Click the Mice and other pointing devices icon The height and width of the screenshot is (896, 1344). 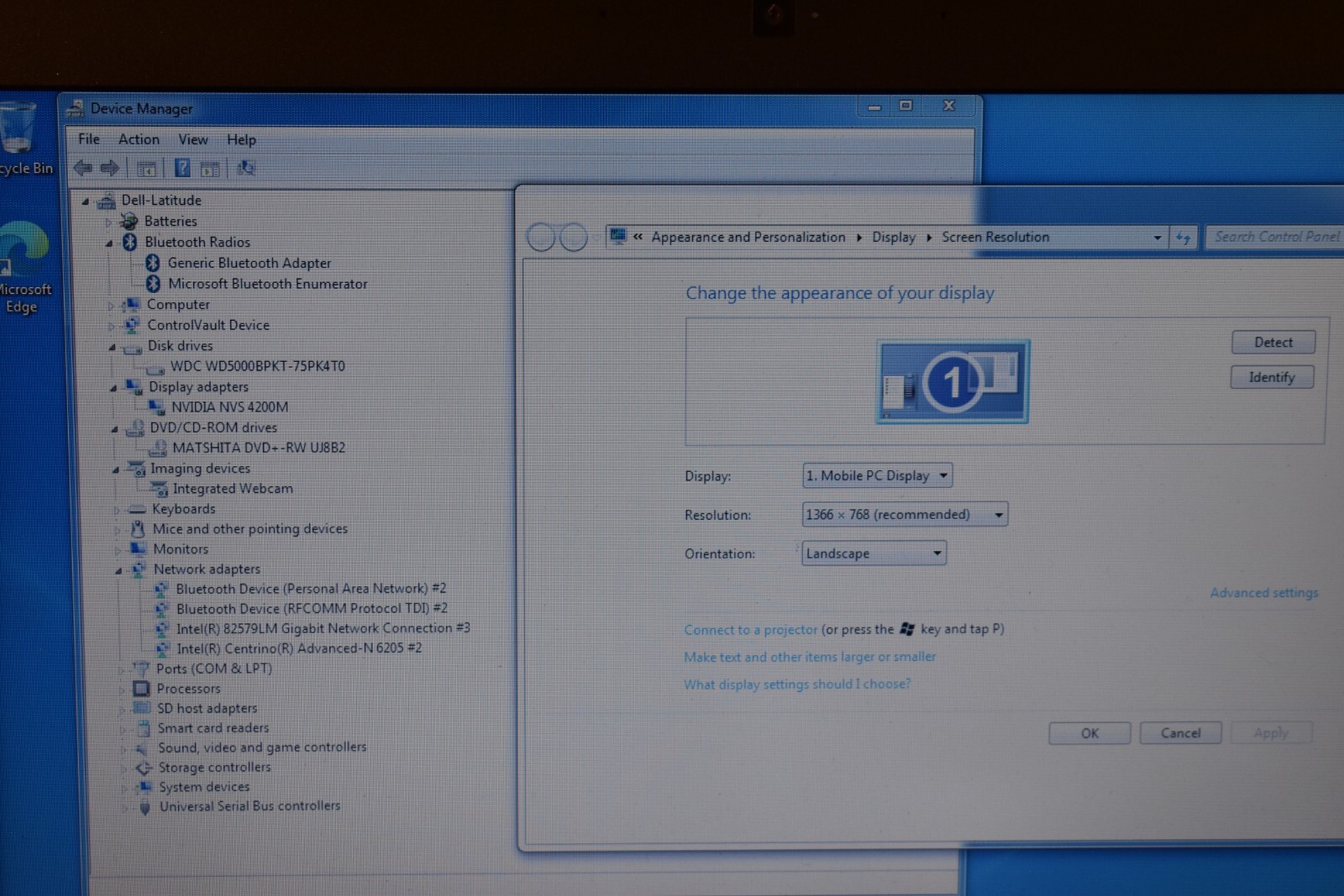click(137, 529)
